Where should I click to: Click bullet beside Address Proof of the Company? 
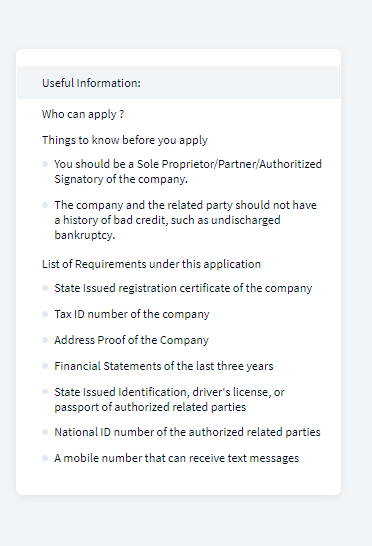click(x=45, y=340)
